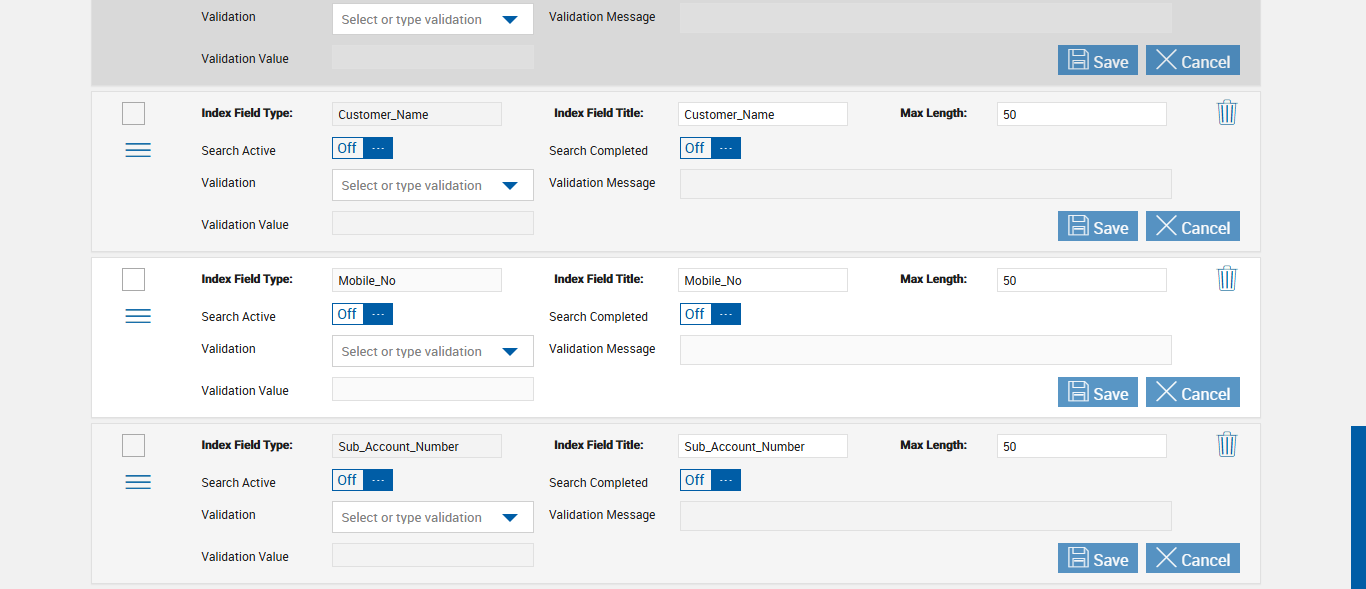This screenshot has height=589, width=1366.
Task: Delete the Customer_Name index field via trash icon
Action: click(x=1227, y=113)
